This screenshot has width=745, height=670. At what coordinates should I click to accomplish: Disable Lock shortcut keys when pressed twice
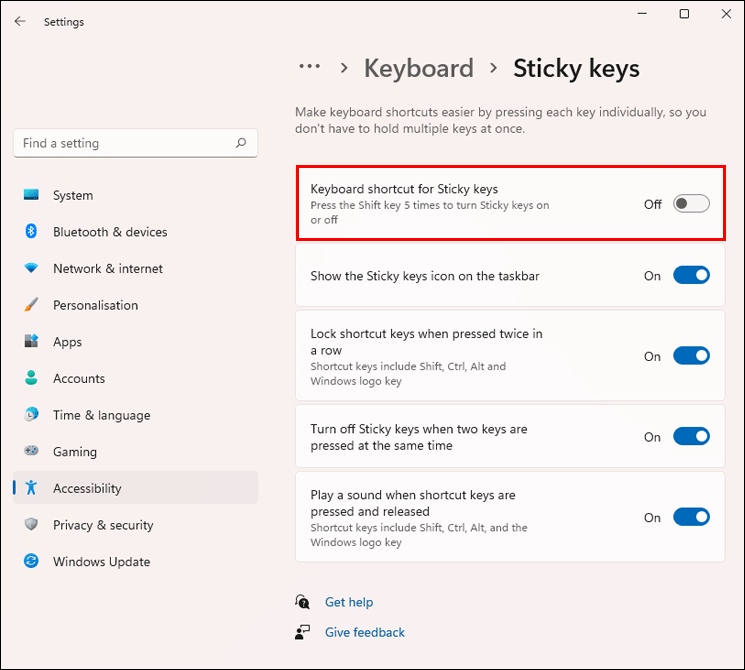(691, 356)
